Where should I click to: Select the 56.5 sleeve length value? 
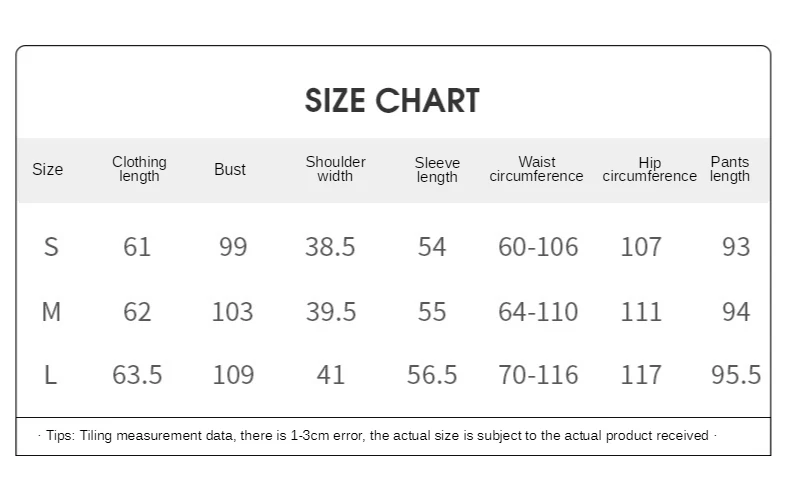pyautogui.click(x=432, y=375)
